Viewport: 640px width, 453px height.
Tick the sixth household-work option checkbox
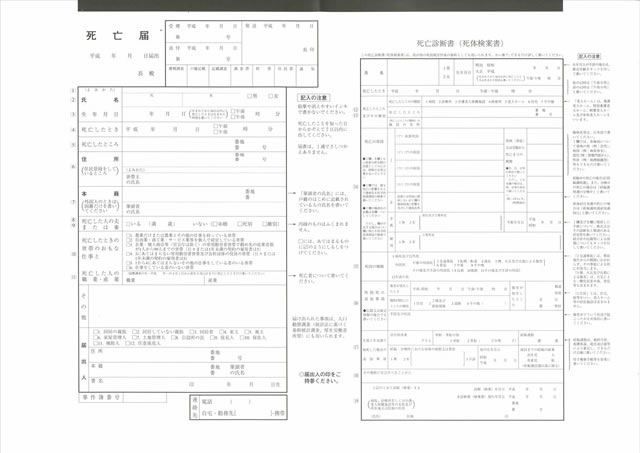pos(129,267)
